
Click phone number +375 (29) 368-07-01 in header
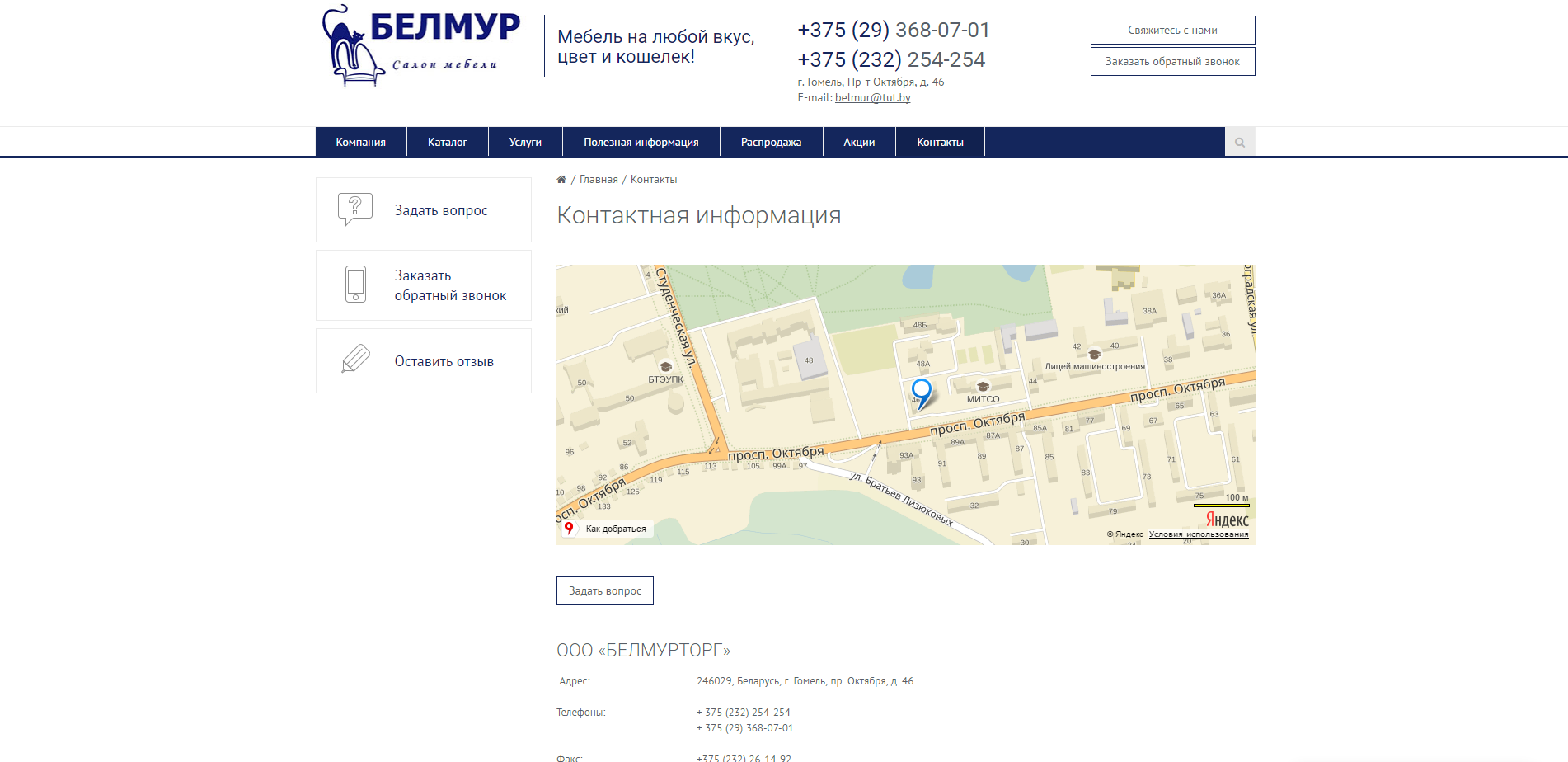(x=894, y=31)
